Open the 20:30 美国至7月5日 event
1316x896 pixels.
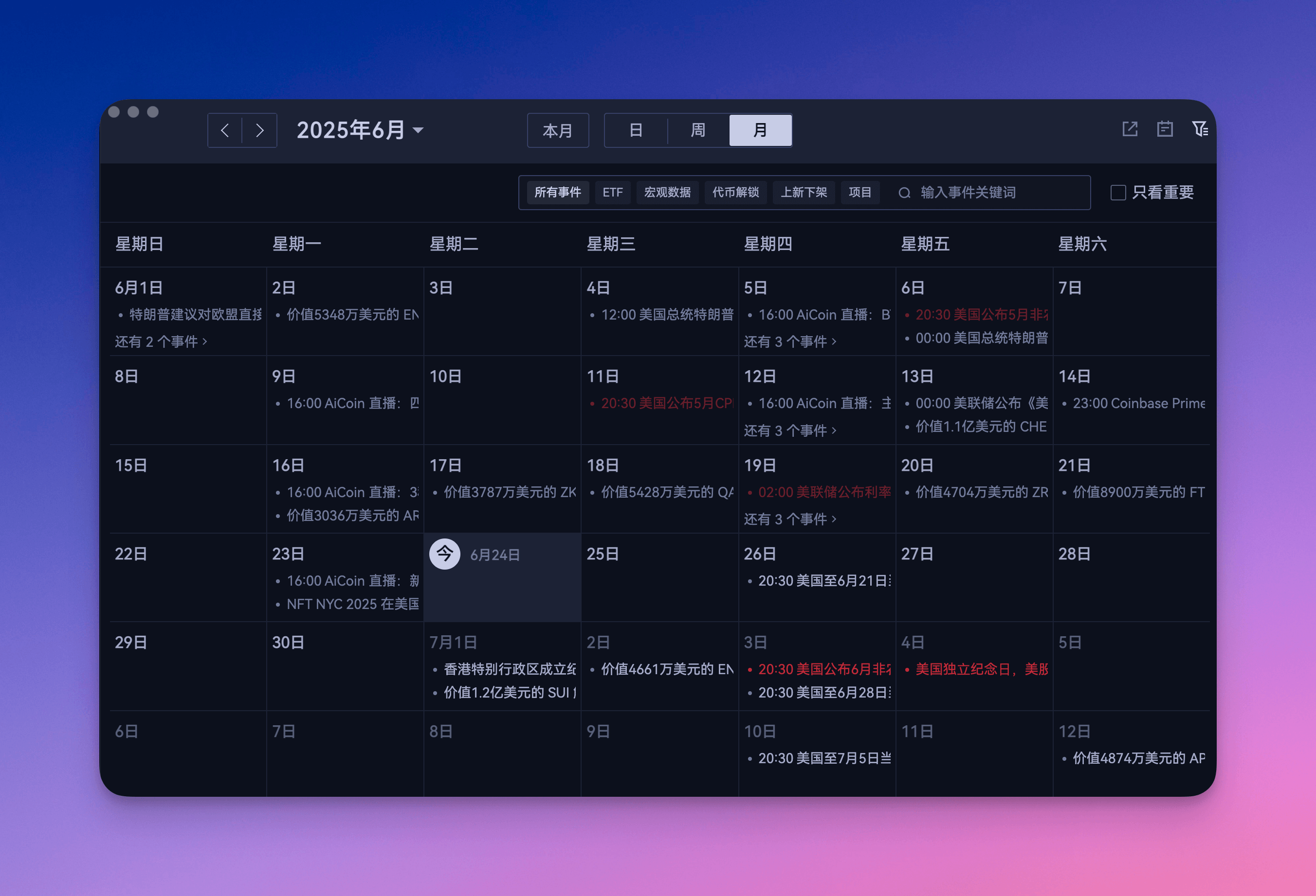coord(819,758)
